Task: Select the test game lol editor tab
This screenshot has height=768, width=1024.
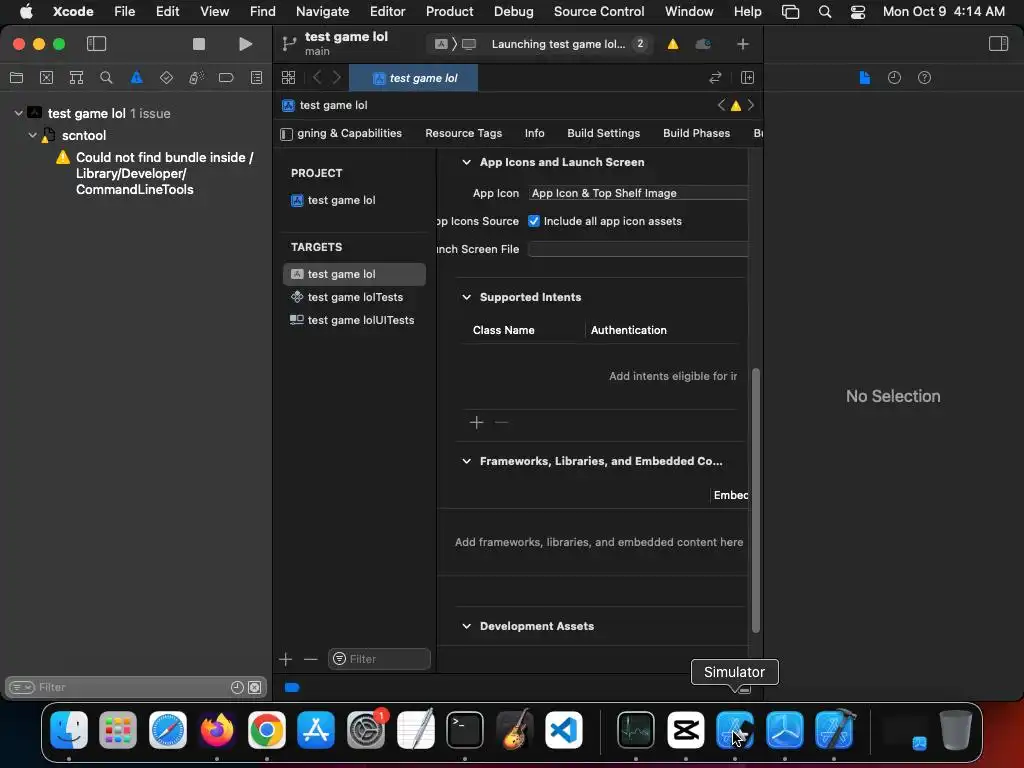Action: pyautogui.click(x=414, y=78)
